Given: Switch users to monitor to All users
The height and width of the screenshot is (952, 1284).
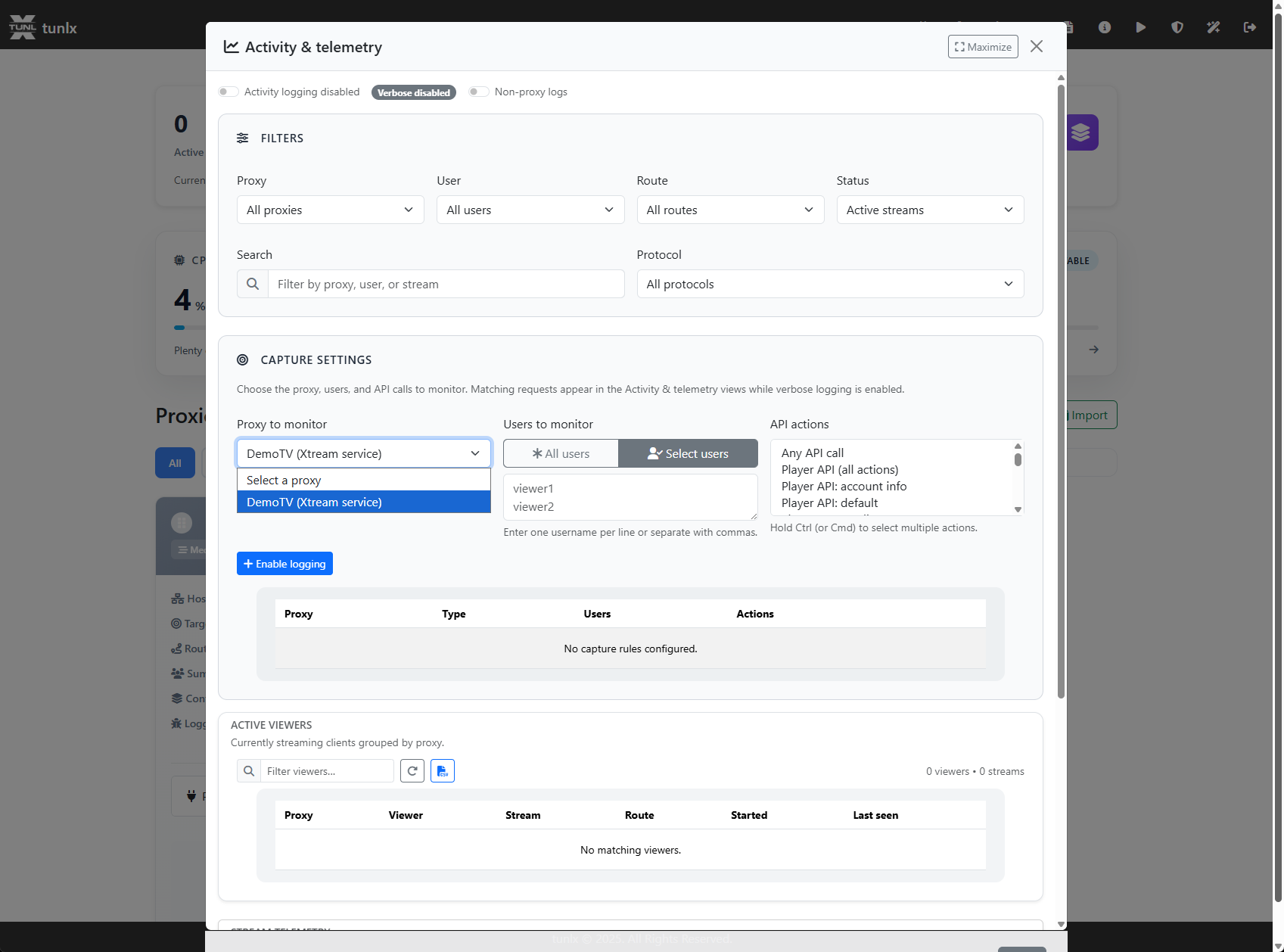Looking at the screenshot, I should [x=561, y=453].
